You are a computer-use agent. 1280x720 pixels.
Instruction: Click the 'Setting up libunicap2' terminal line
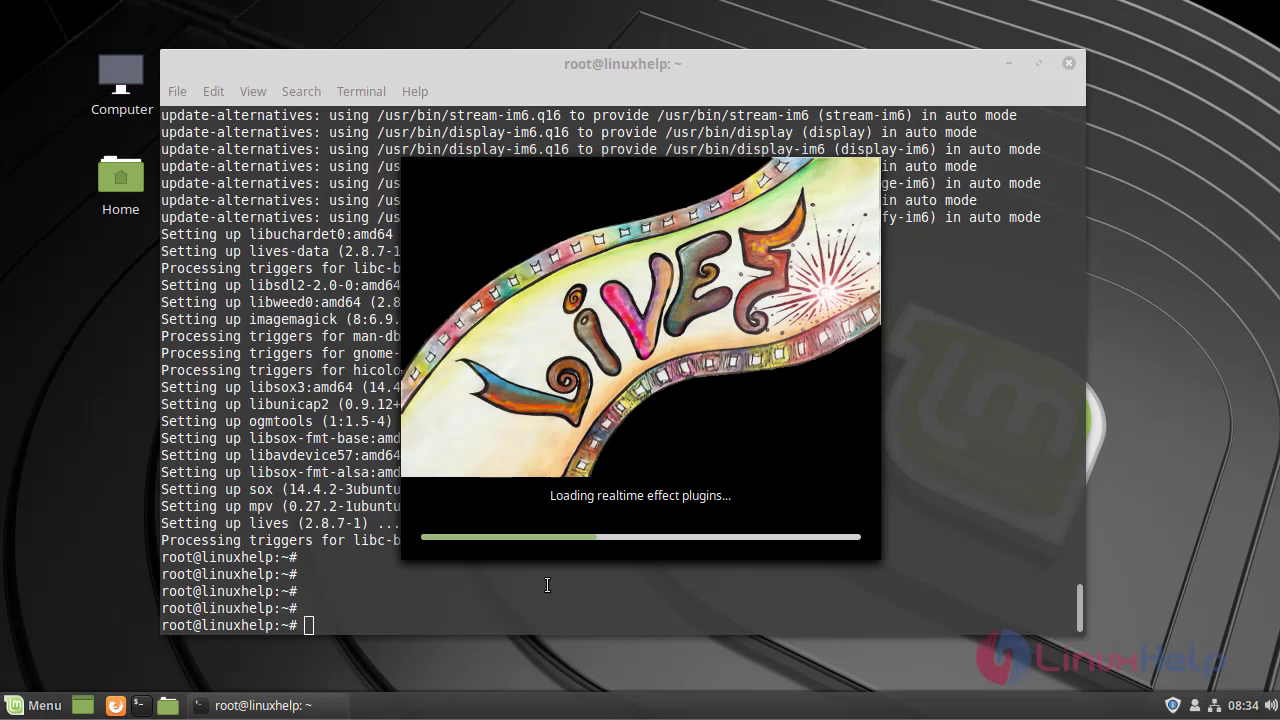point(280,404)
